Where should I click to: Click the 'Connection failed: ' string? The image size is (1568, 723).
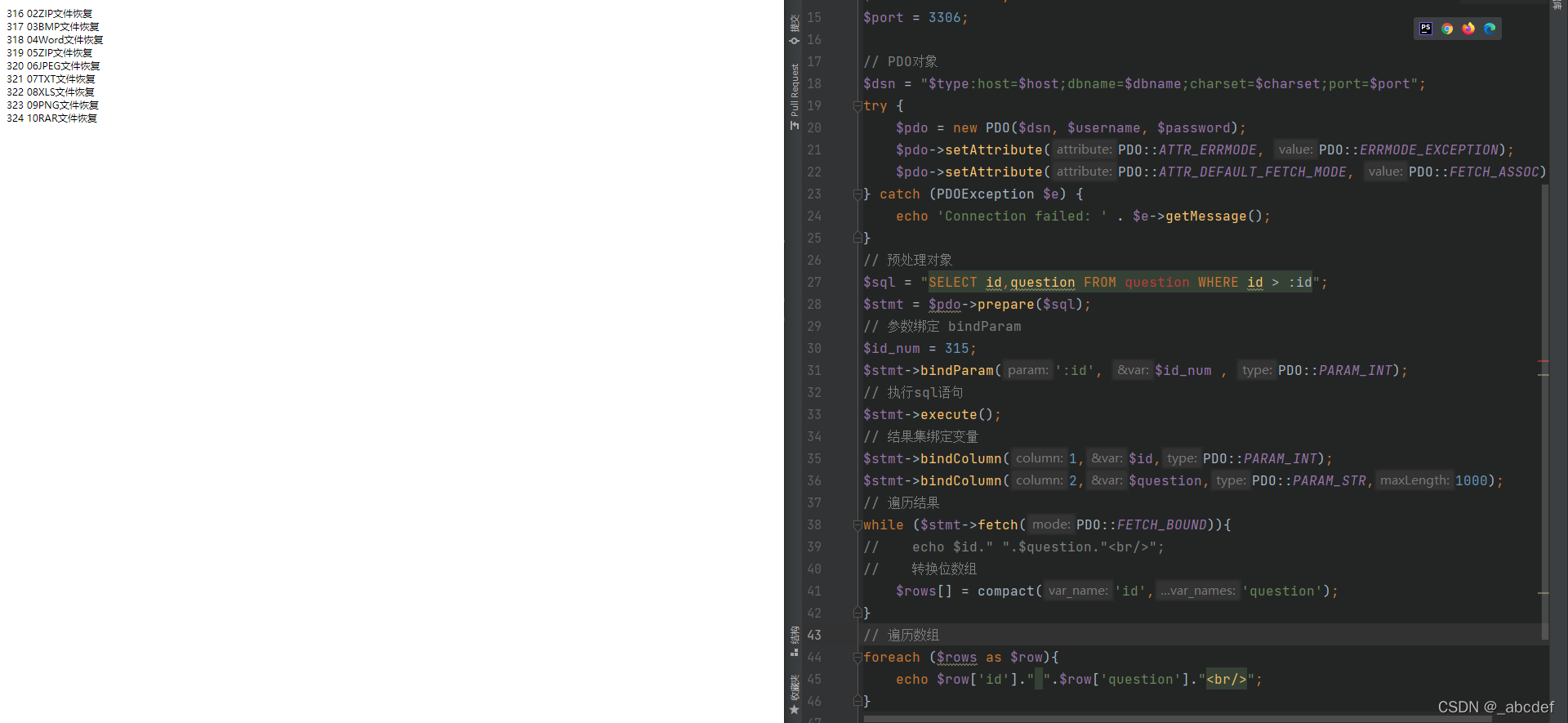coord(1022,216)
